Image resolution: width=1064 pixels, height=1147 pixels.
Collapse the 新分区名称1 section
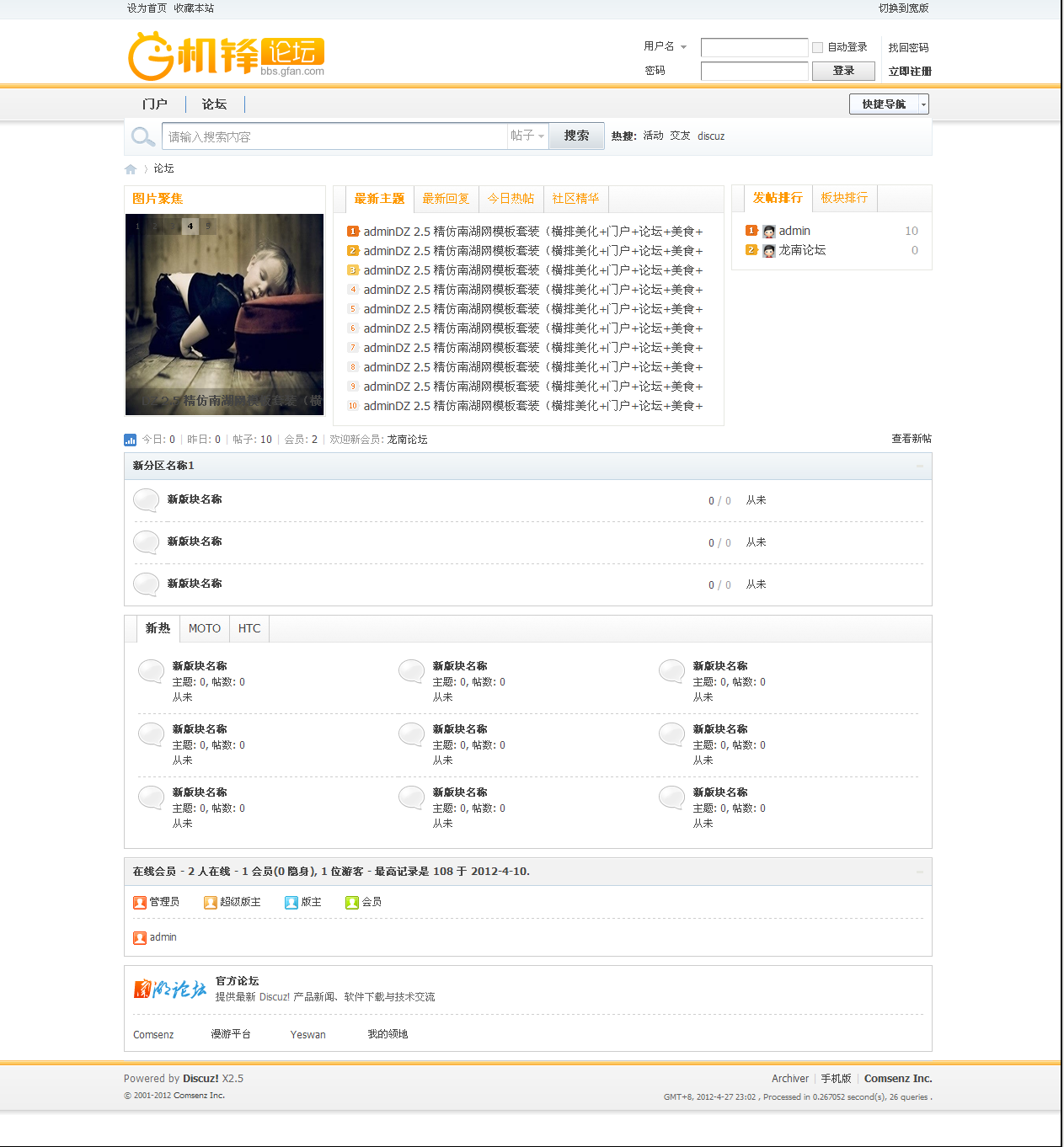point(919,466)
